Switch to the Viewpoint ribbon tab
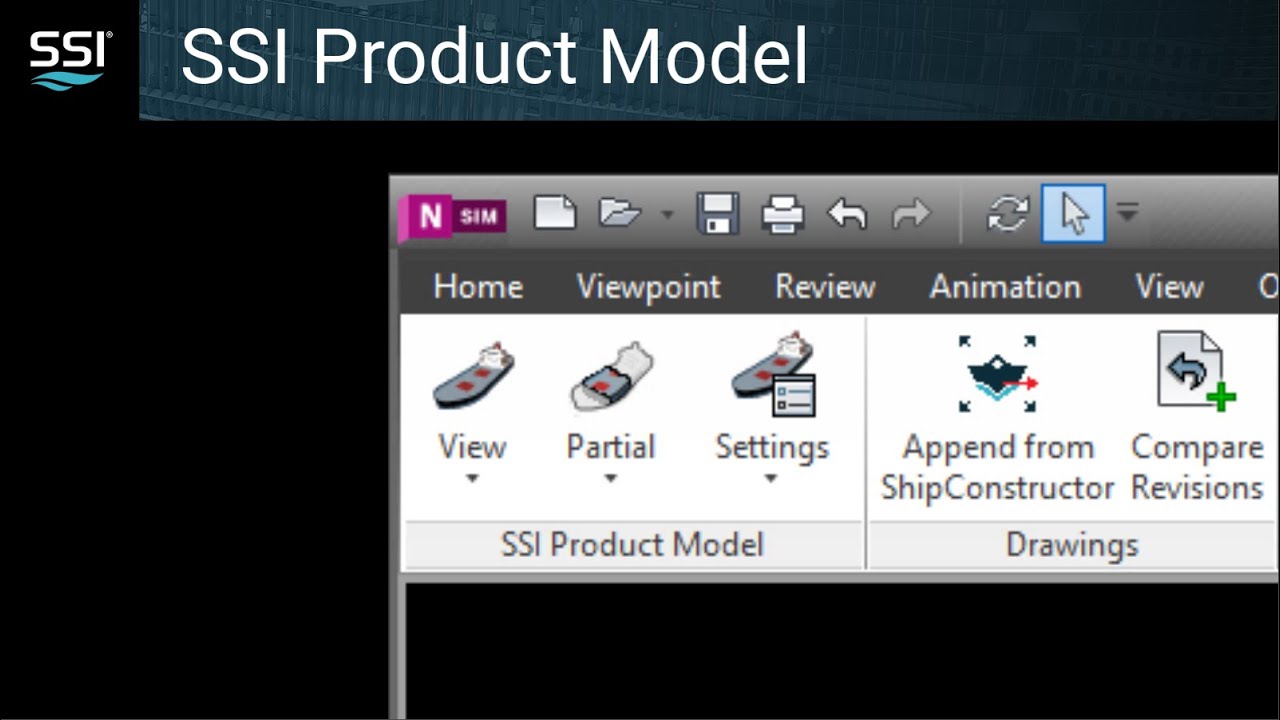The height and width of the screenshot is (720, 1280). pos(648,287)
